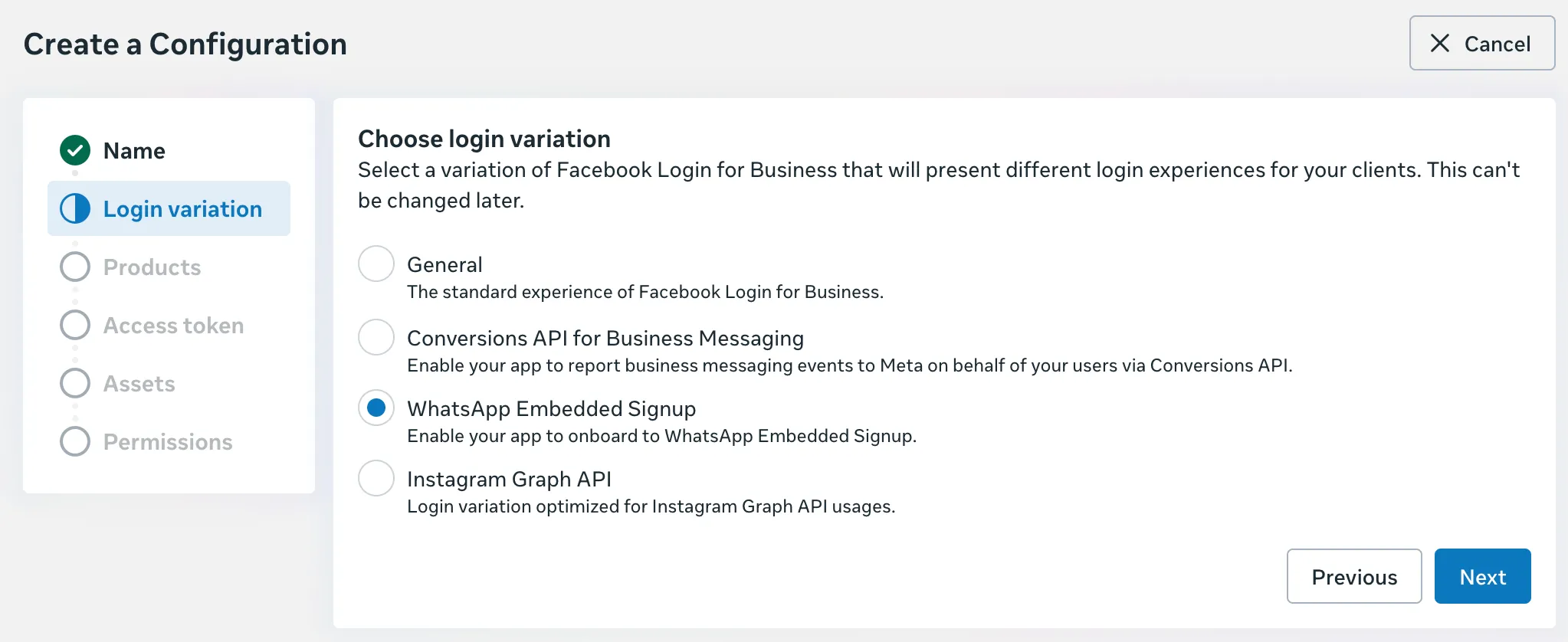Click the half-filled circle icon for Login variation
The height and width of the screenshot is (642, 1568).
(x=75, y=208)
